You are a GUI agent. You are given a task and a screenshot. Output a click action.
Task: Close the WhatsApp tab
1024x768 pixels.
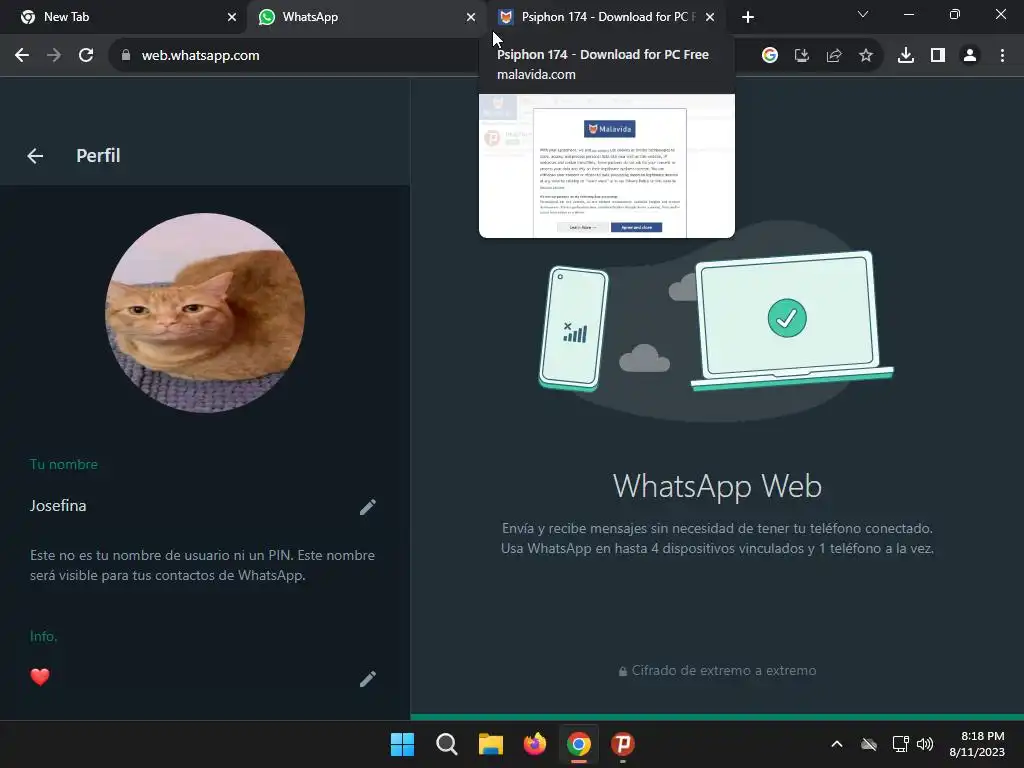[x=471, y=17]
